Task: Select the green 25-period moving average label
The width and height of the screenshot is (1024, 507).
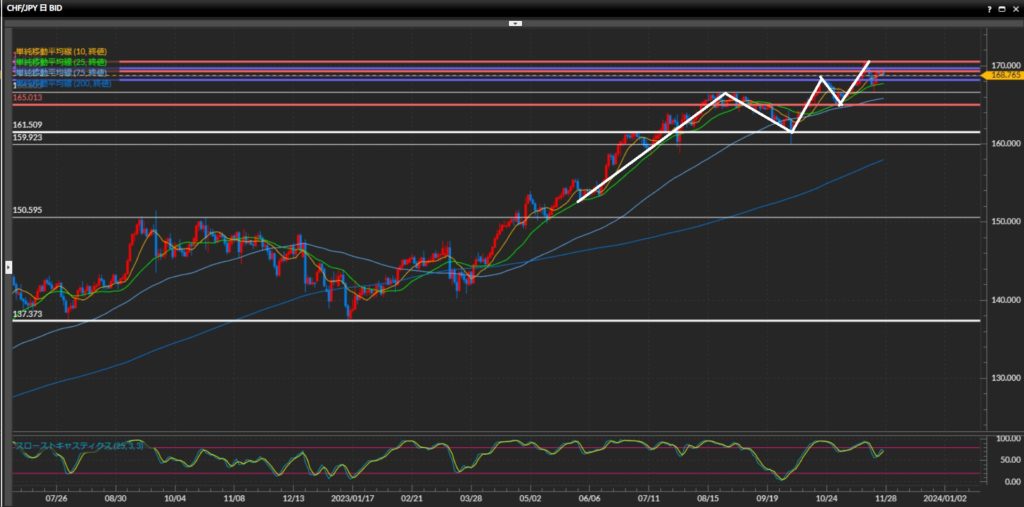Action: (x=60, y=62)
